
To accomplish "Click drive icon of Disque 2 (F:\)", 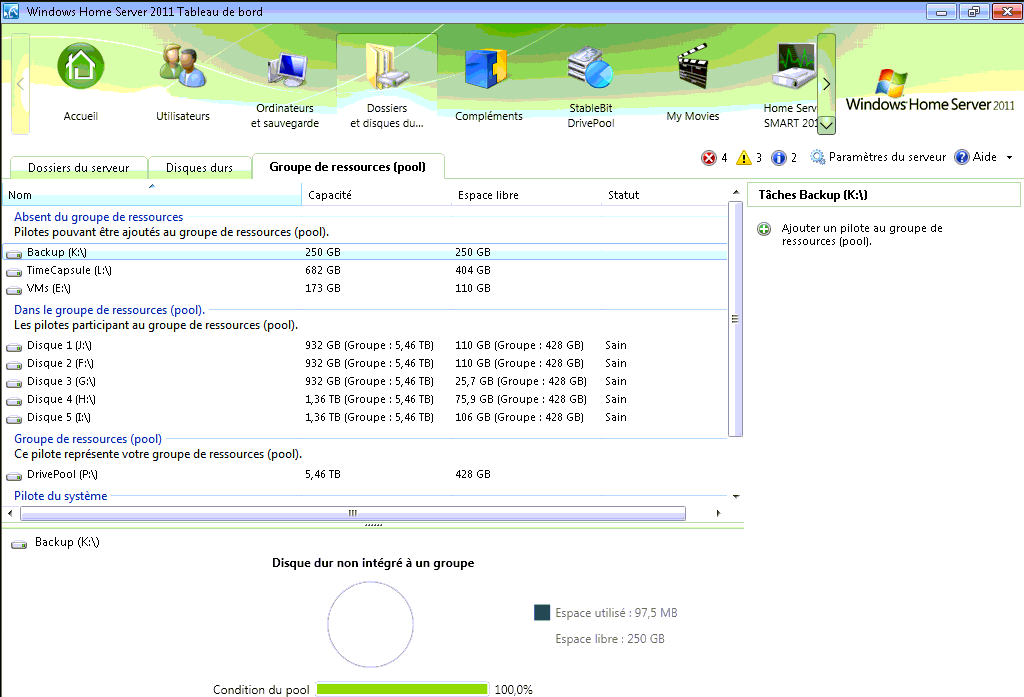I will (x=14, y=365).
